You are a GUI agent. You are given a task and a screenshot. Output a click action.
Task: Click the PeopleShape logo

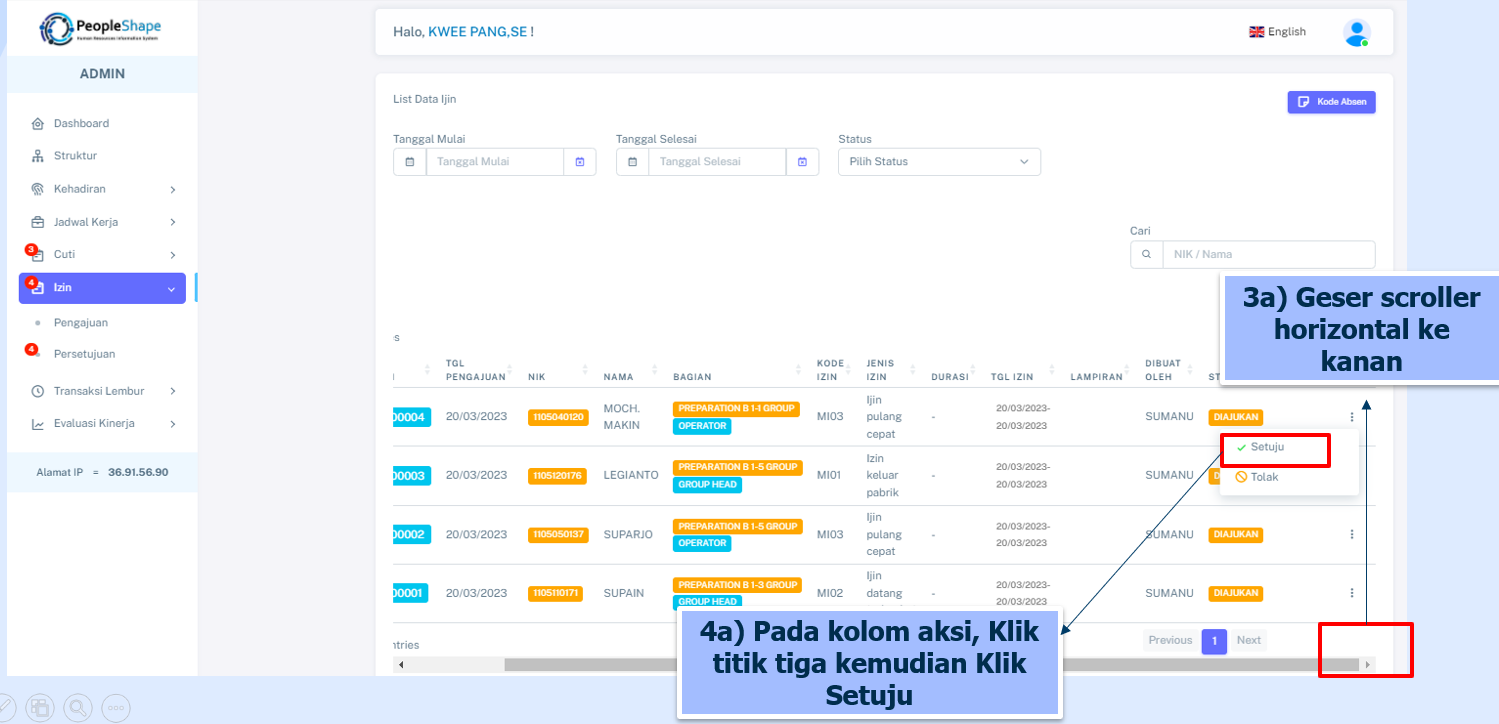100,29
